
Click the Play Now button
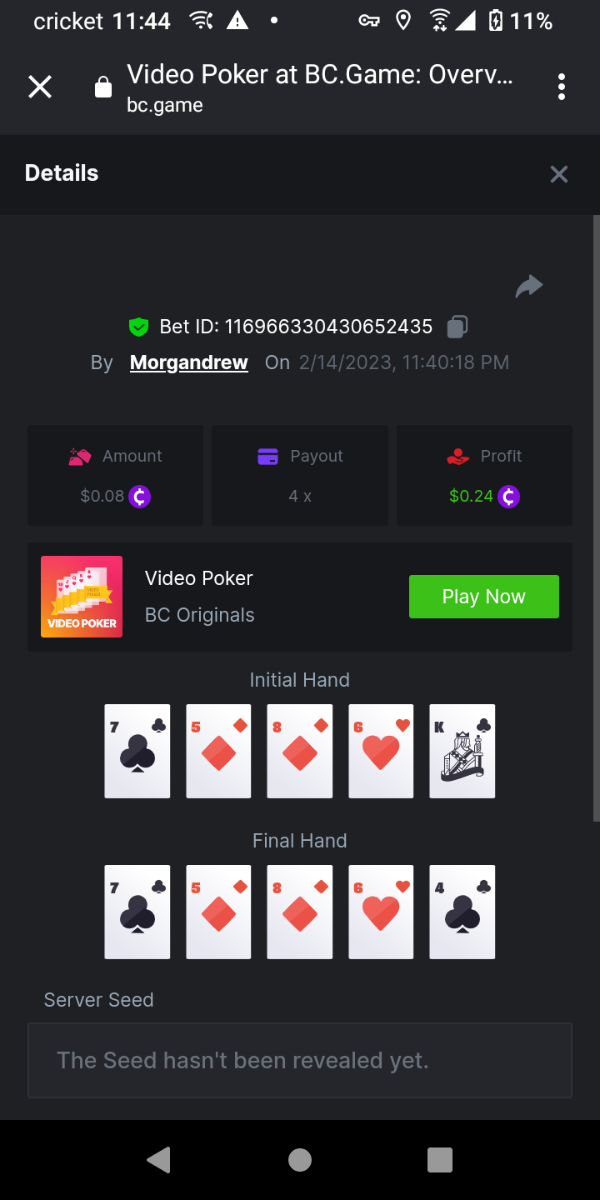point(484,597)
